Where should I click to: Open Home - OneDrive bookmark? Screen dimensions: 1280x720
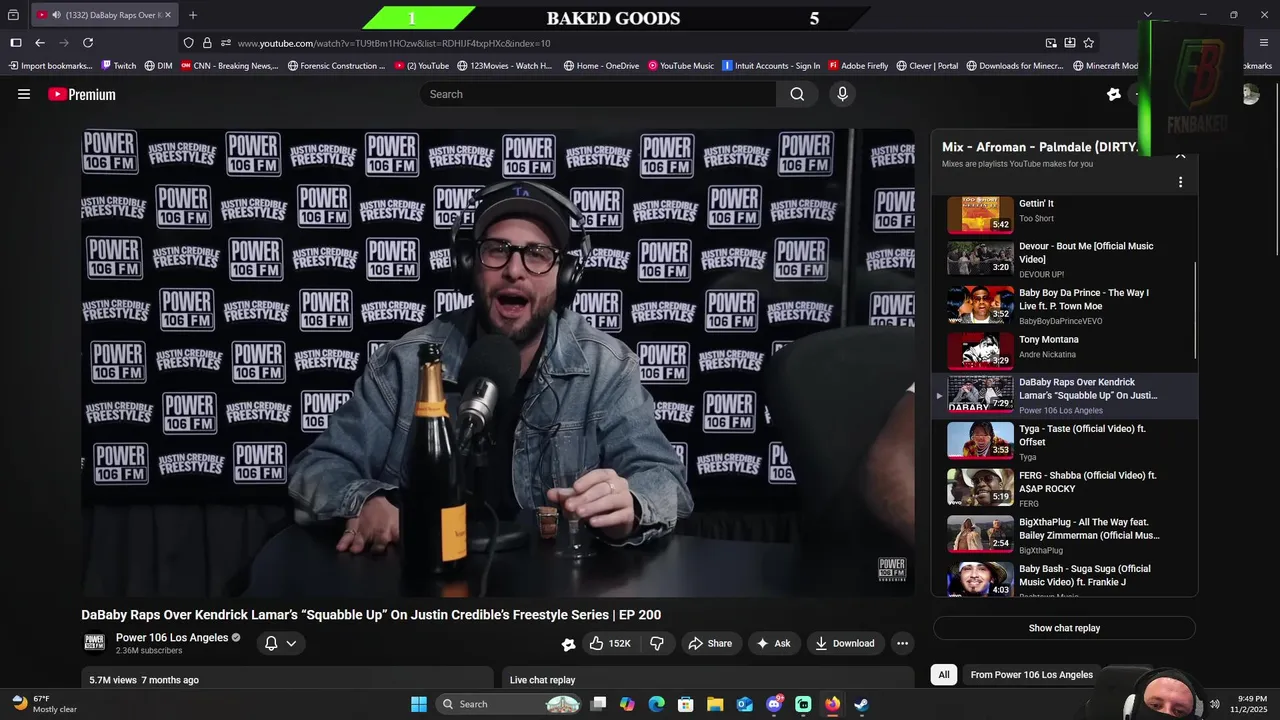601,66
